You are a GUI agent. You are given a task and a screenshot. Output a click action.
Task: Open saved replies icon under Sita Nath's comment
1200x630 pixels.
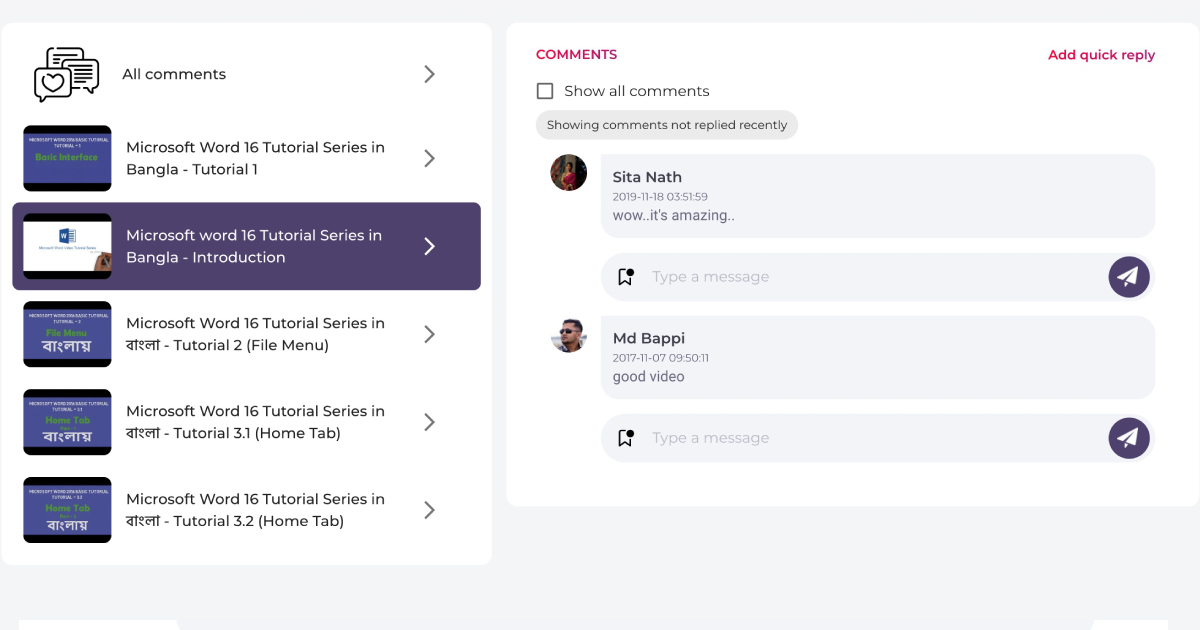(x=626, y=277)
